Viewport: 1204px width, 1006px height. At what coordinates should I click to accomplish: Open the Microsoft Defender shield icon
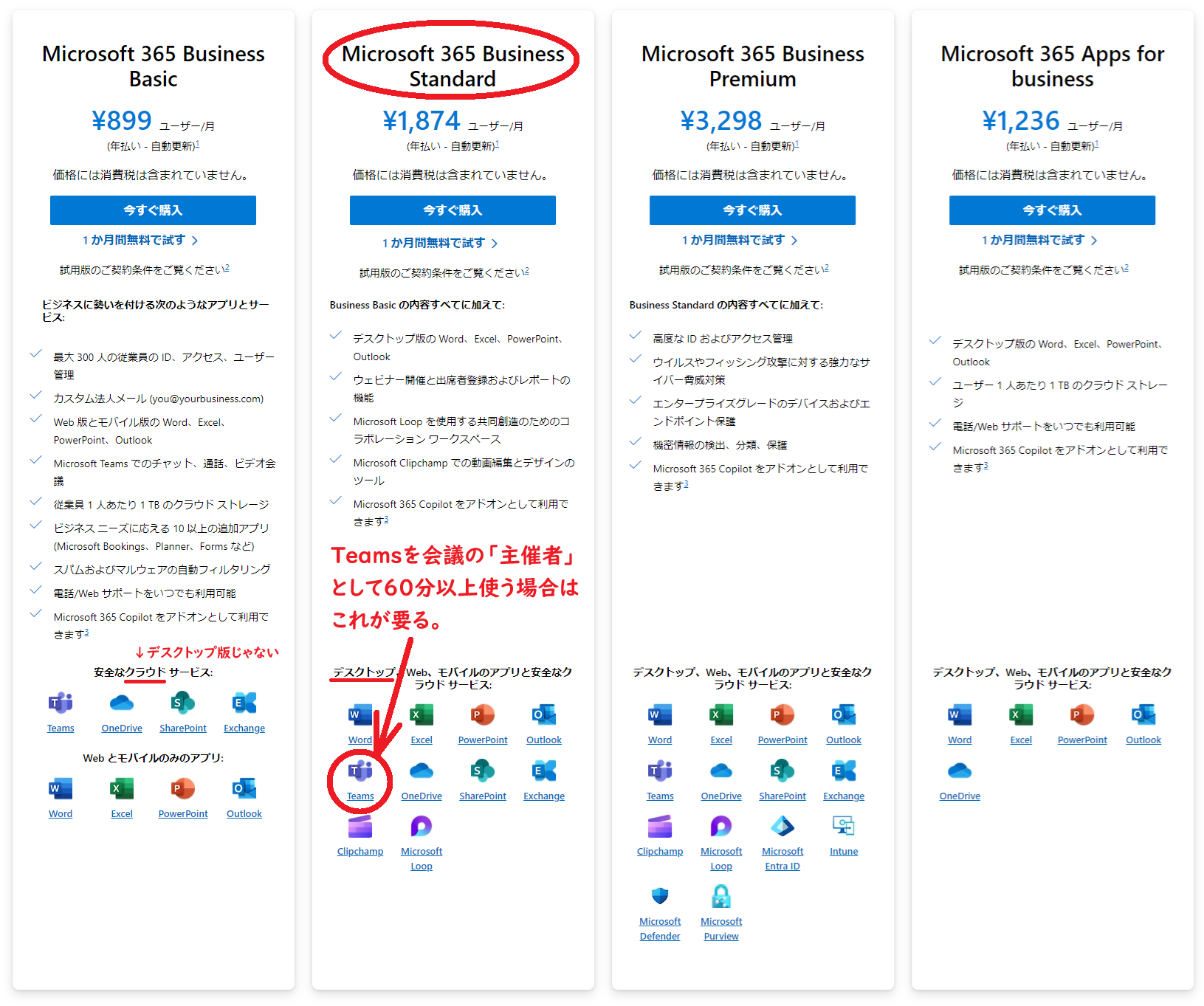click(x=660, y=897)
